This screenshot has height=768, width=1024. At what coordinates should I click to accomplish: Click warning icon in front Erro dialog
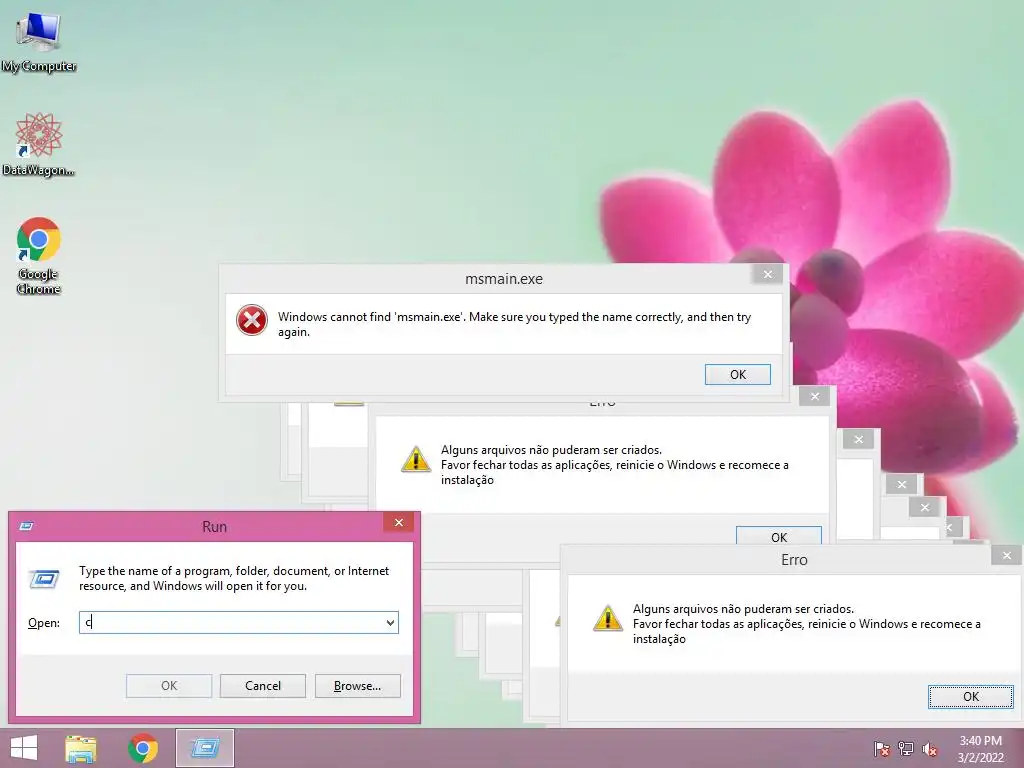pos(607,618)
